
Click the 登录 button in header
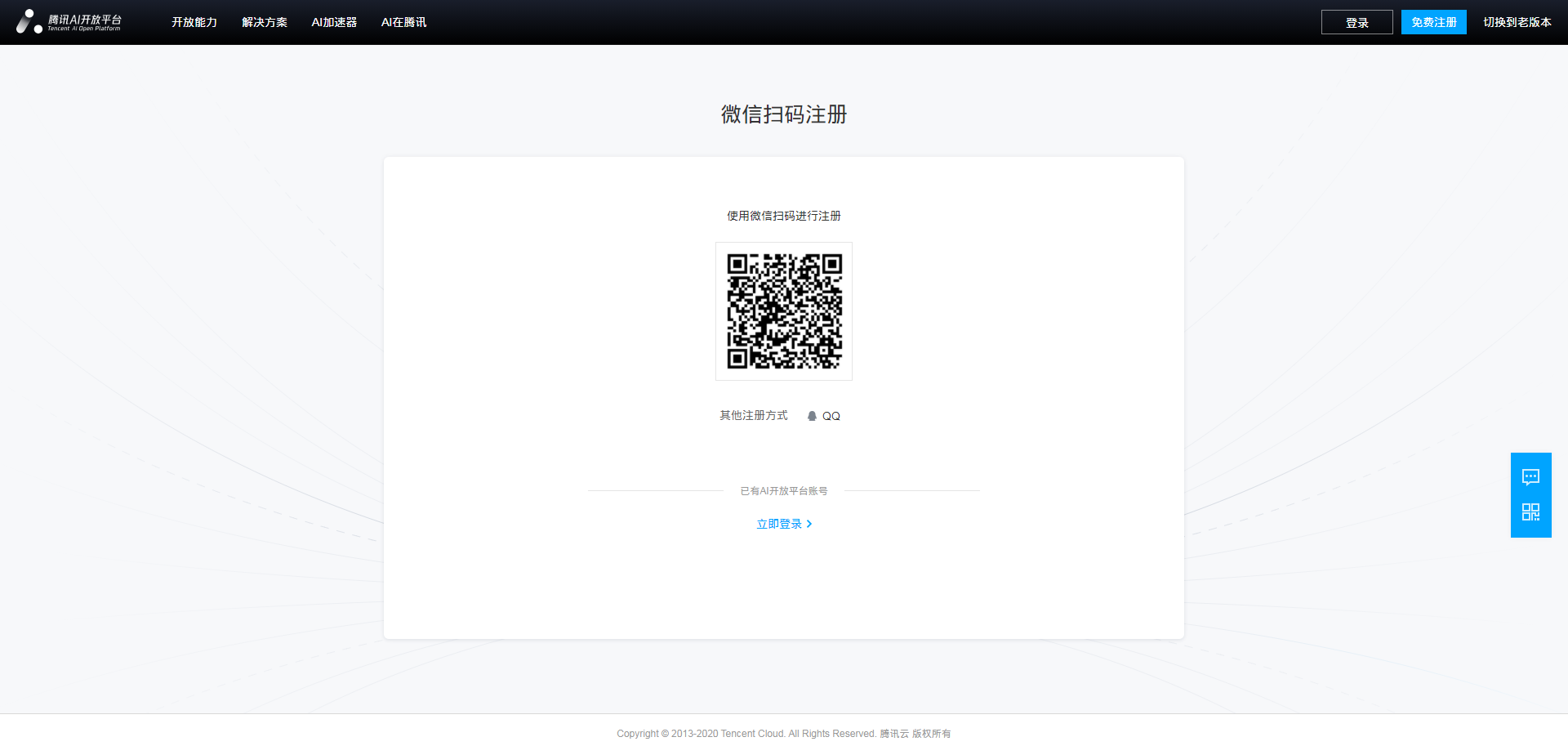tap(1357, 22)
